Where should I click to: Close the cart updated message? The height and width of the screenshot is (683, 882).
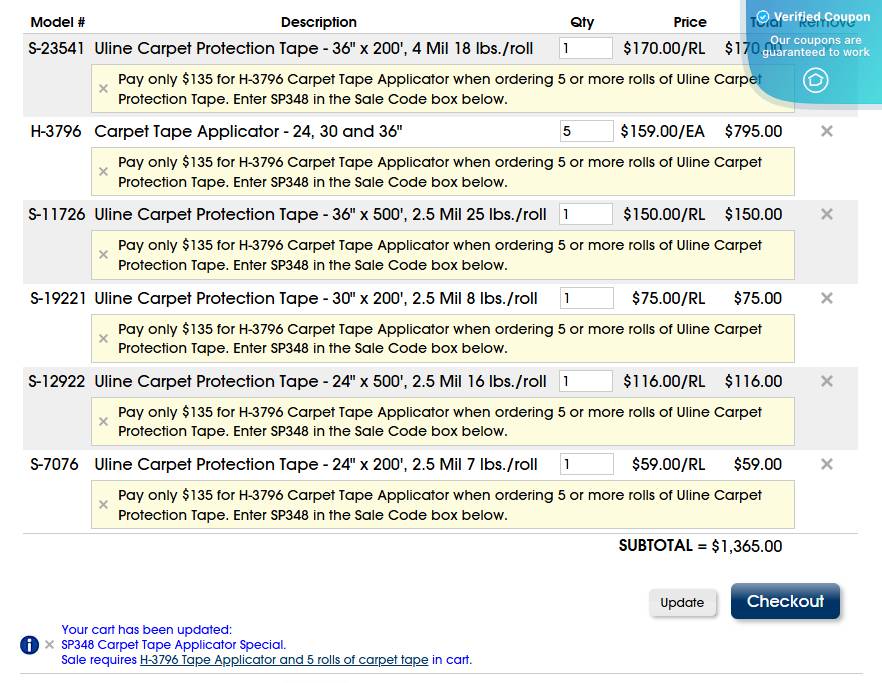(x=49, y=645)
